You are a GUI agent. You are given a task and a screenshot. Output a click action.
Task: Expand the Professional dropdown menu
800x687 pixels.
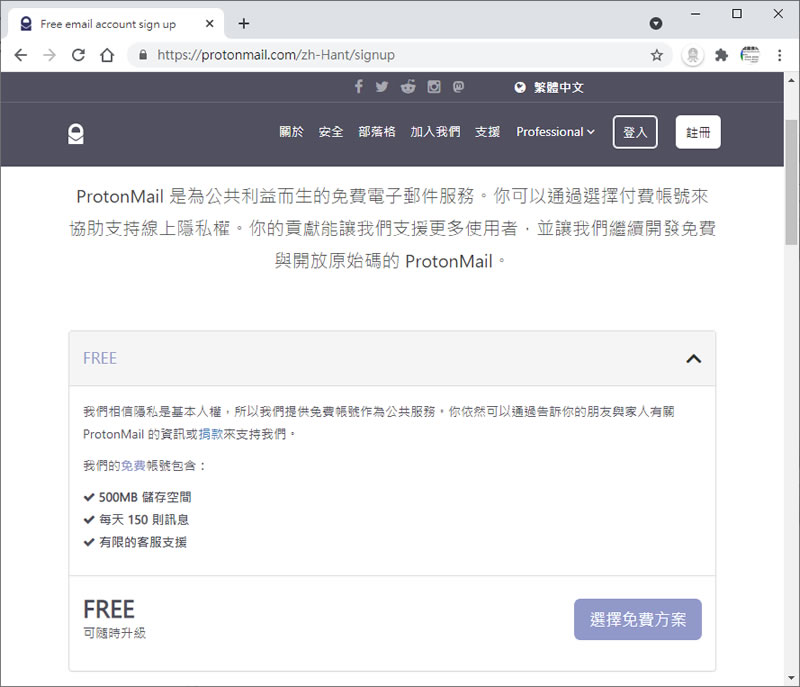pyautogui.click(x=555, y=132)
